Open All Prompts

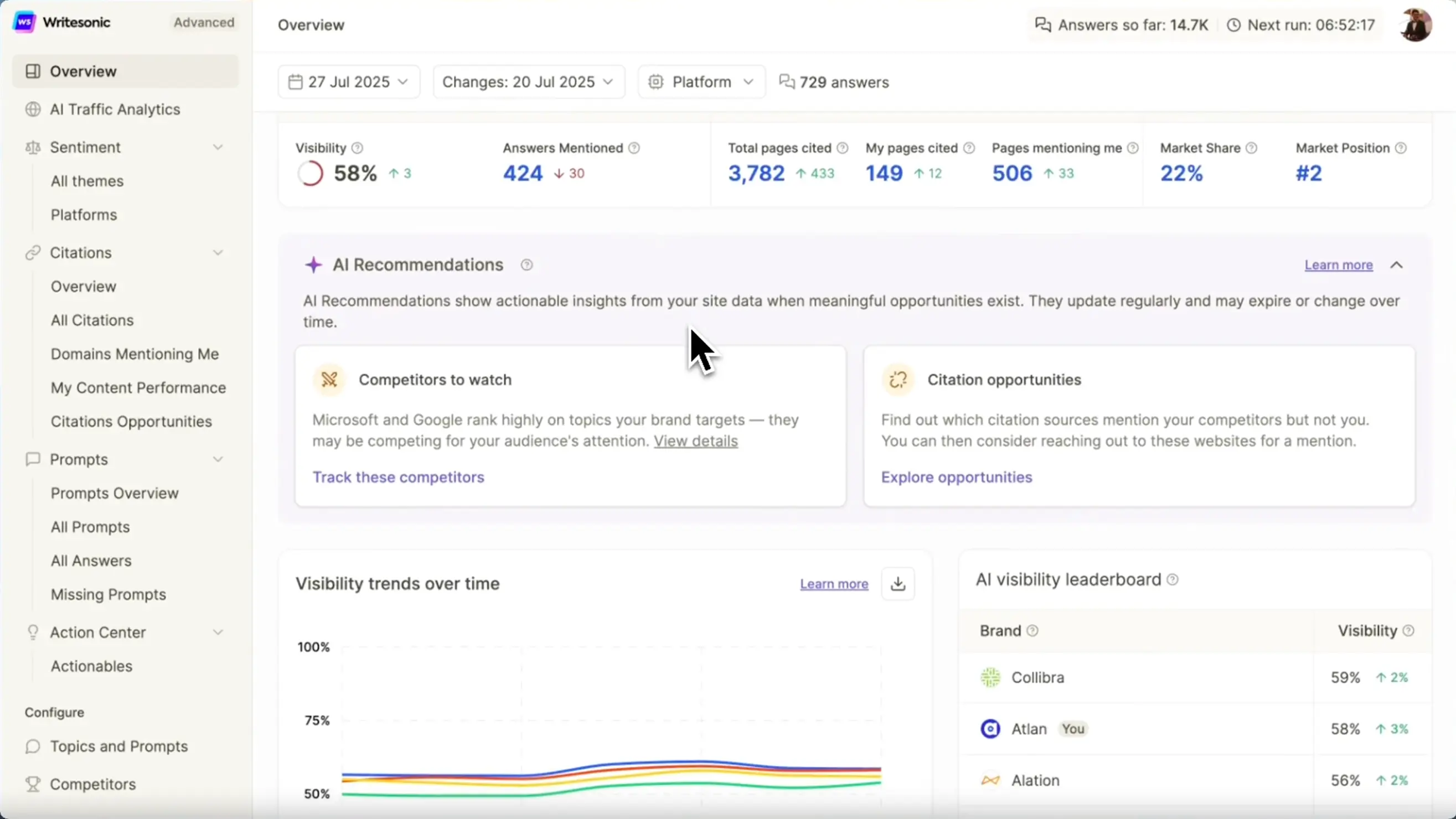(x=90, y=527)
